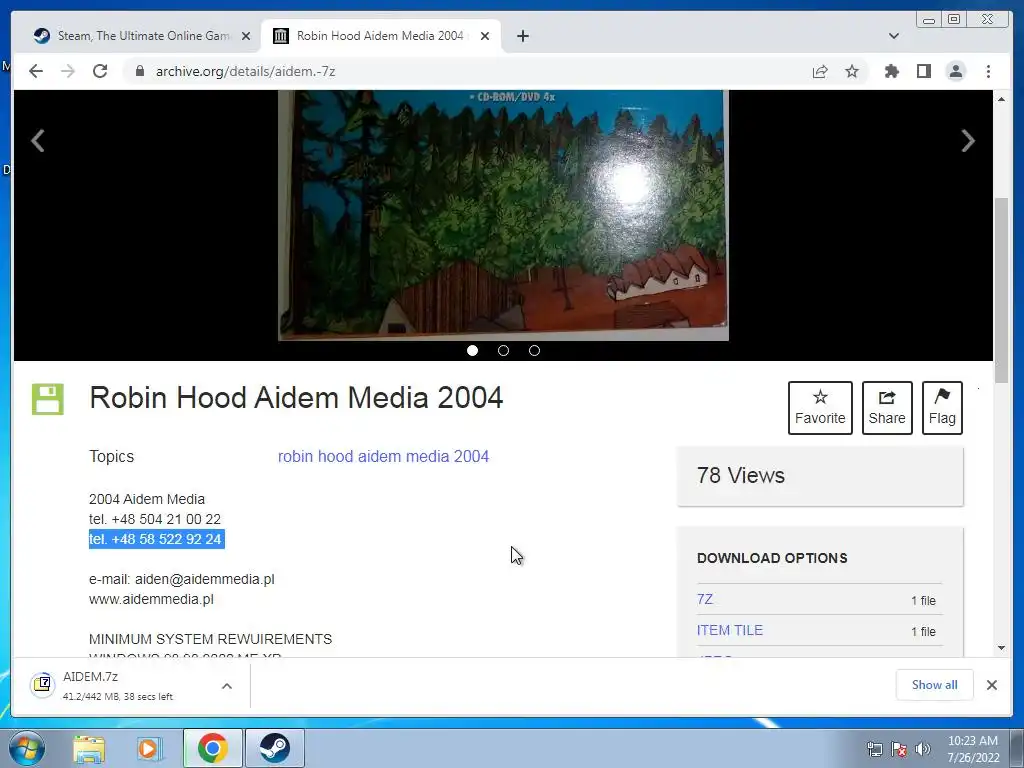Image resolution: width=1024 pixels, height=768 pixels.
Task: Click the browser forward arrow
Action: (68, 71)
